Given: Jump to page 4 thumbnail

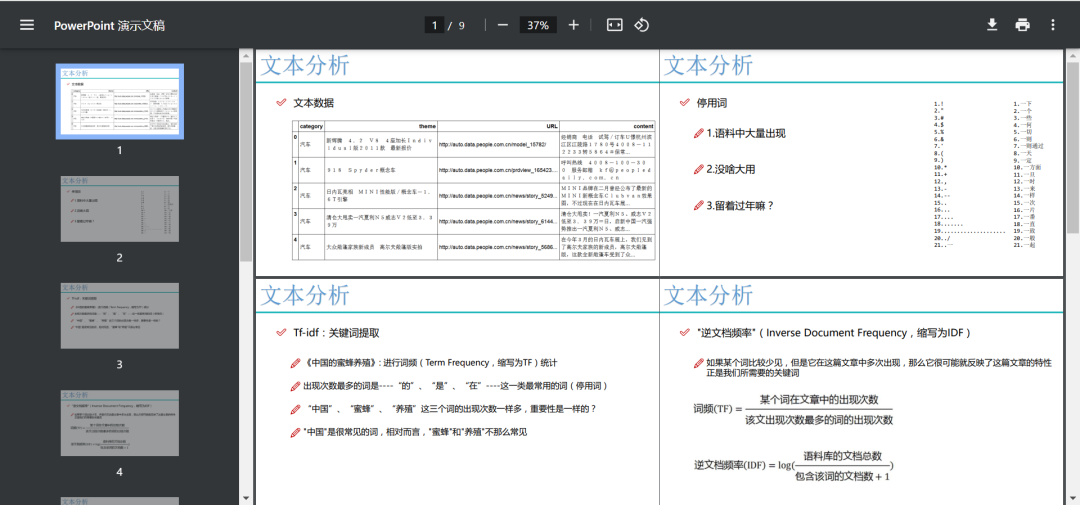Looking at the screenshot, I should click(x=120, y=422).
